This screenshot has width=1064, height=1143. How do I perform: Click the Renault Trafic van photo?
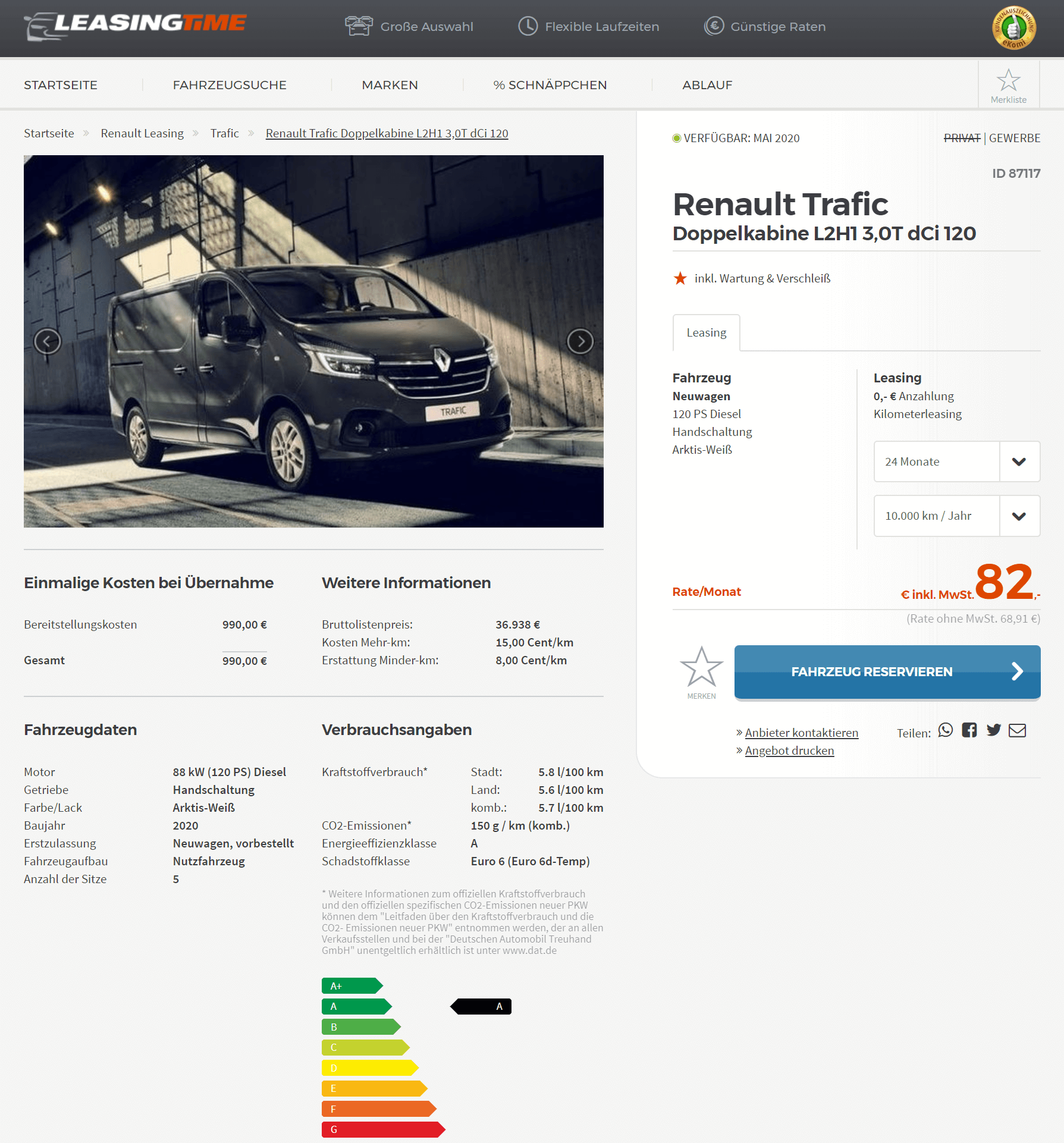pos(313,341)
